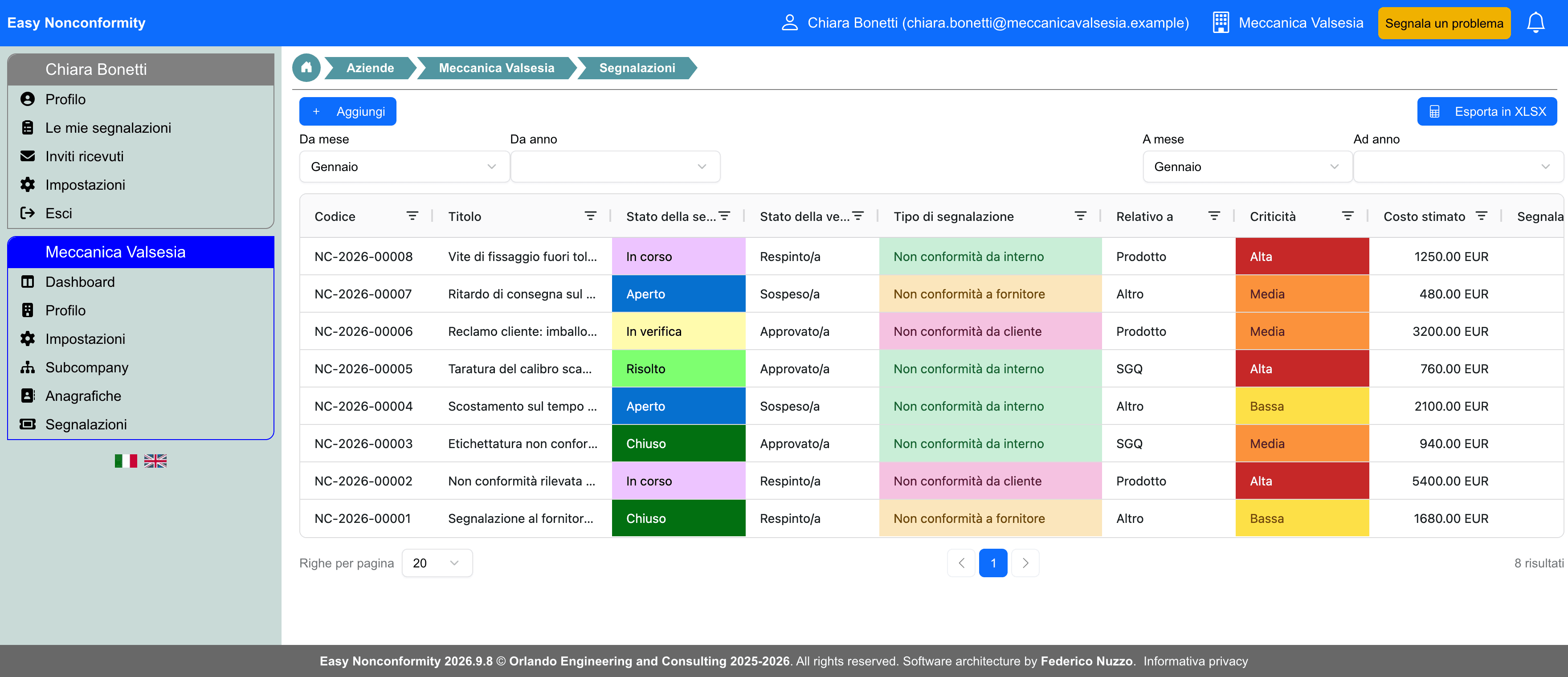Open the Da anno dropdown
Image resolution: width=1568 pixels, height=677 pixels.
pyautogui.click(x=615, y=167)
